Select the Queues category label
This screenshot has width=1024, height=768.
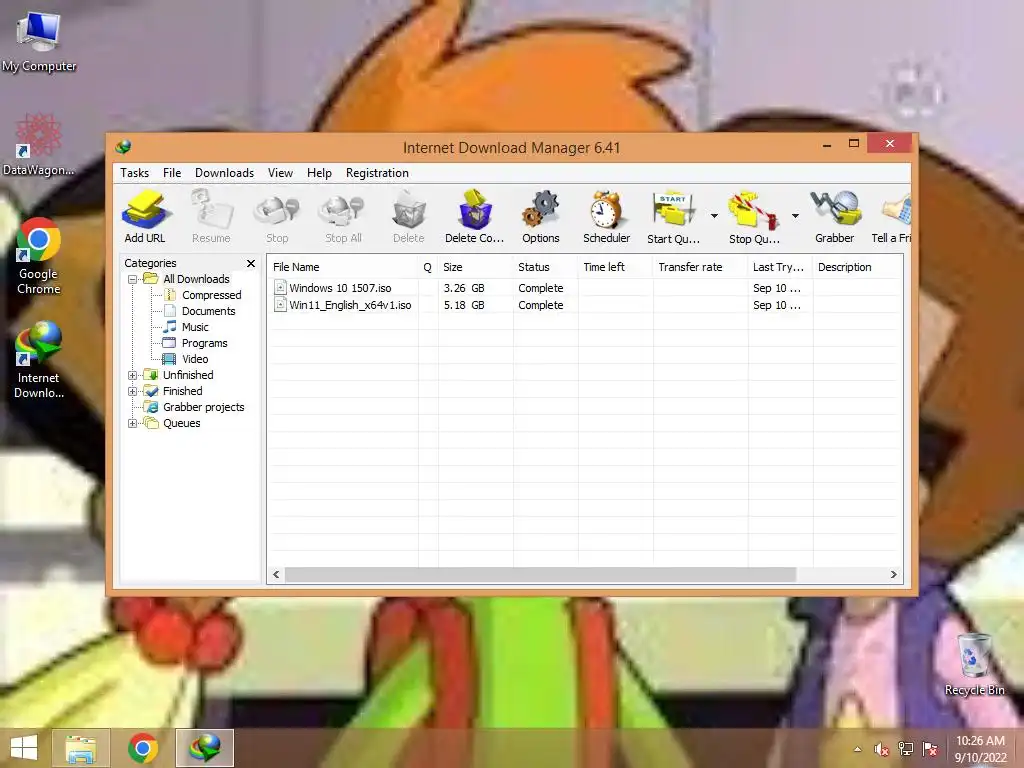click(182, 423)
